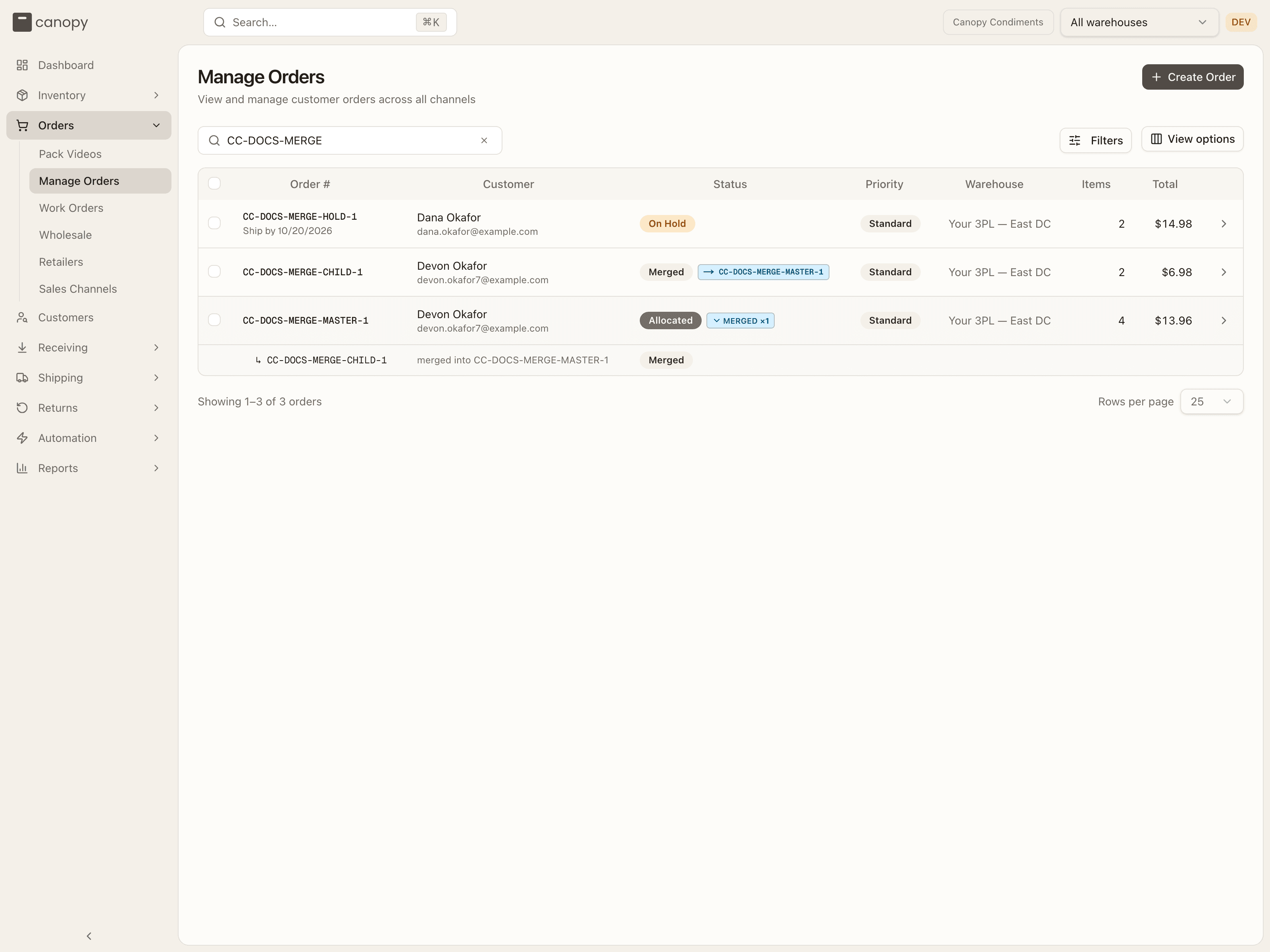Screen dimensions: 1270x952
Task: Click the ⌘K shortcut badge
Action: 431,22
